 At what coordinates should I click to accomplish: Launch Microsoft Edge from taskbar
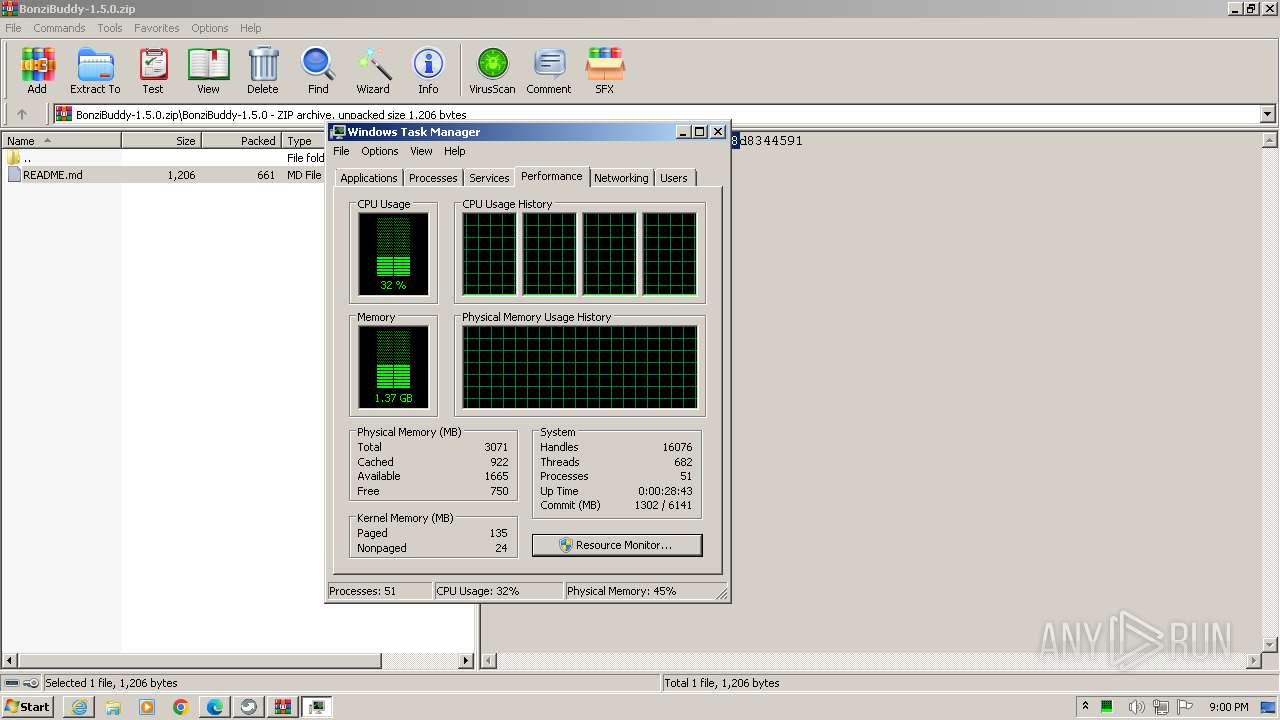click(x=215, y=707)
